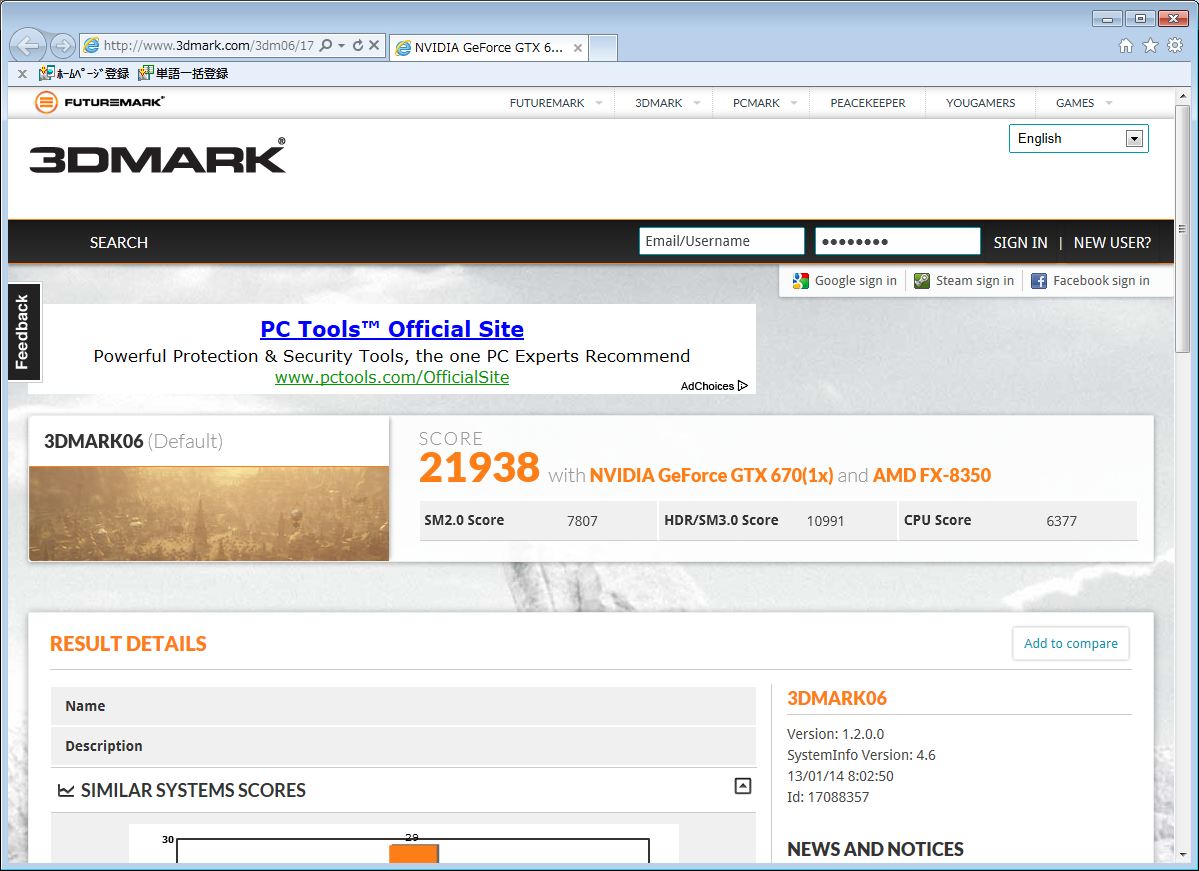Click the page vertical scrollbar thumb

pyautogui.click(x=1182, y=229)
